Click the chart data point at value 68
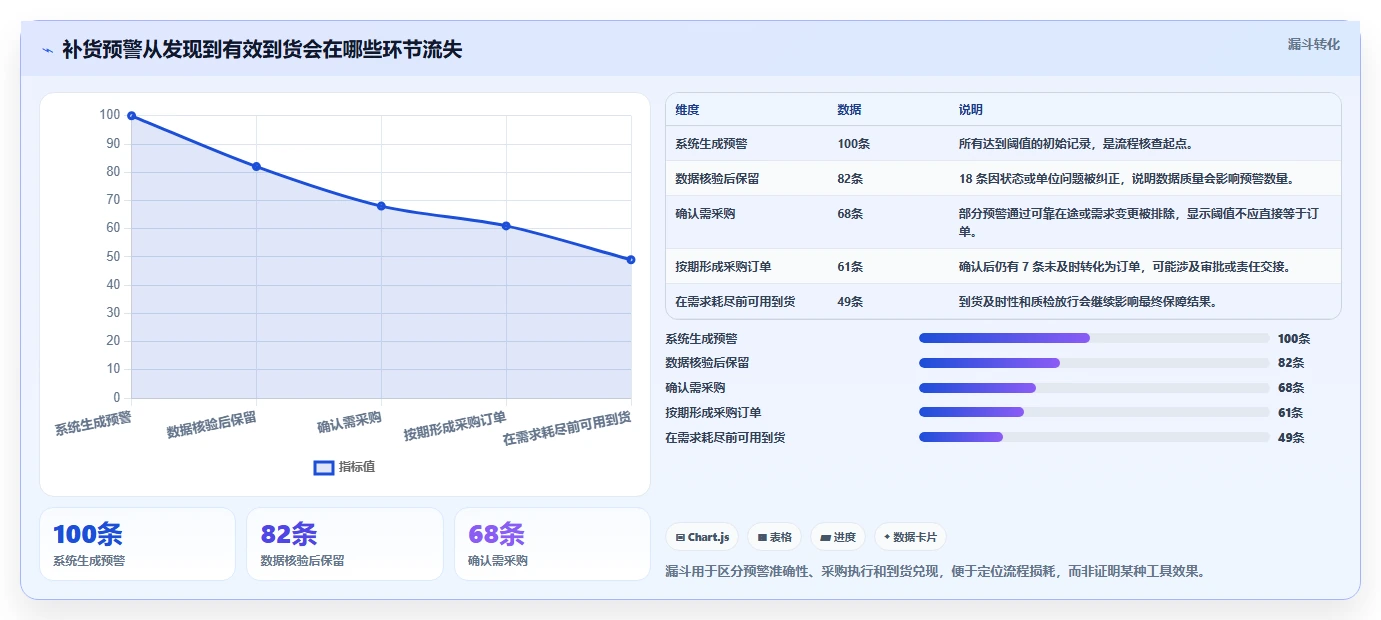The image size is (1381, 620). pyautogui.click(x=381, y=206)
